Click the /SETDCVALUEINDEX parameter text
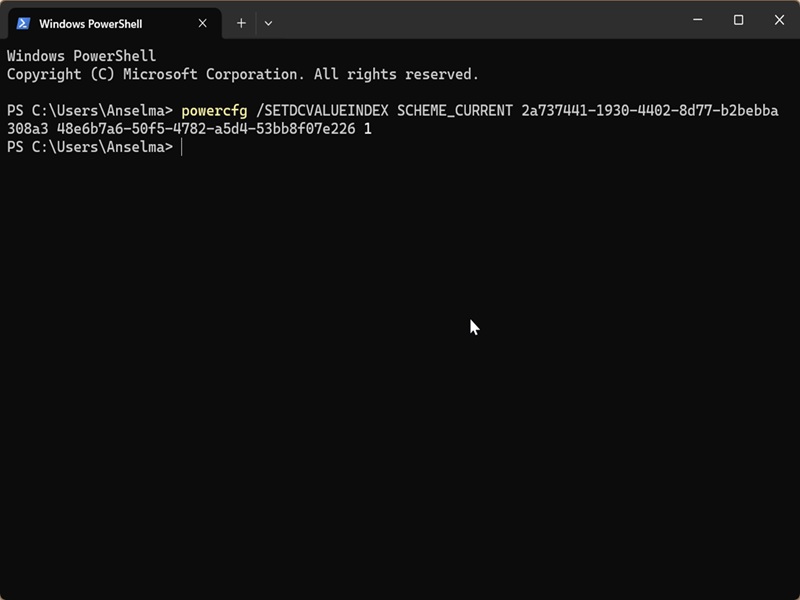The image size is (800, 600). tap(322, 111)
